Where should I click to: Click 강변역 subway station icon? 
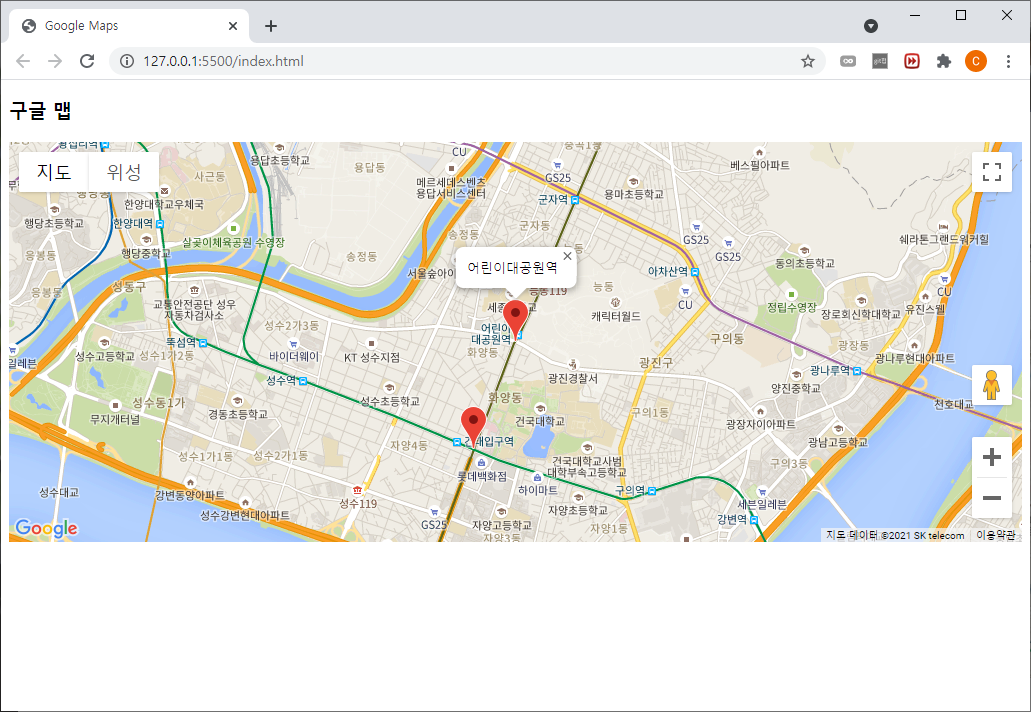(754, 519)
